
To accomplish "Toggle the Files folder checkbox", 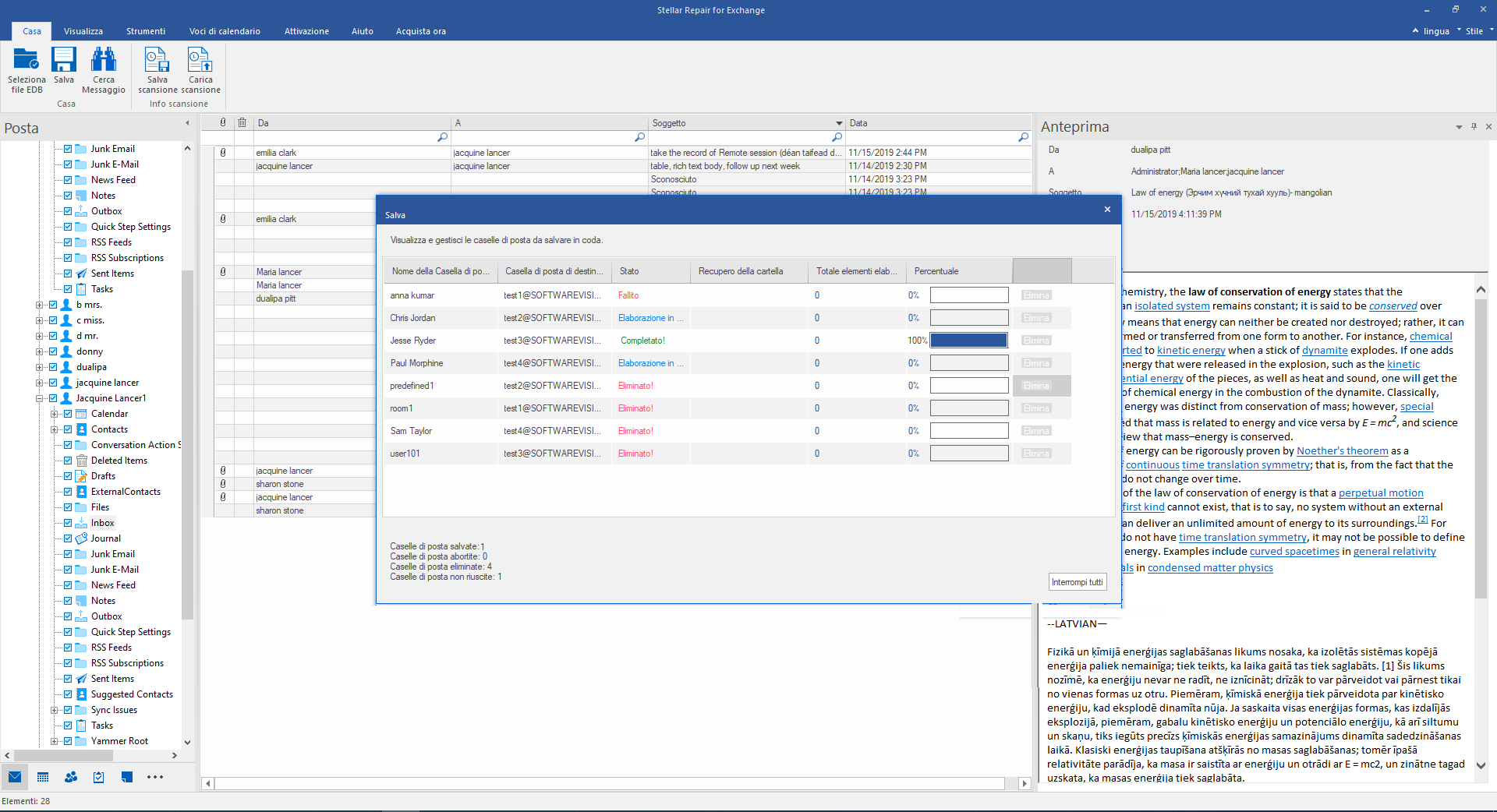I will 68,507.
